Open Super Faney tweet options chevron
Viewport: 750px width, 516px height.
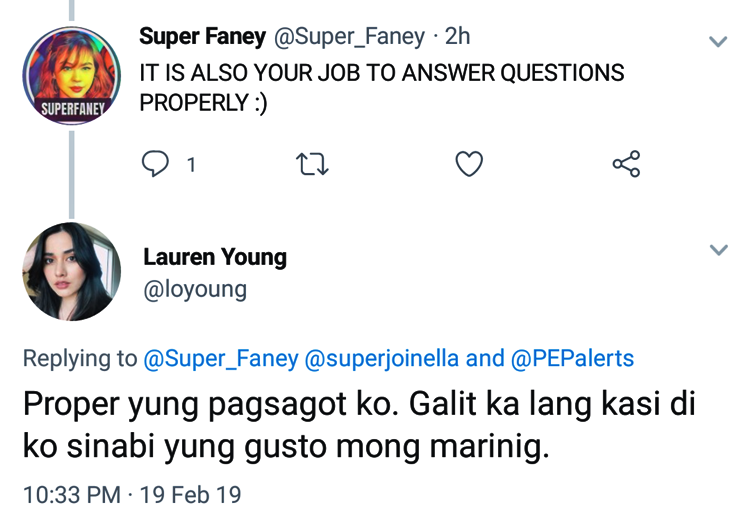pyautogui.click(x=718, y=41)
